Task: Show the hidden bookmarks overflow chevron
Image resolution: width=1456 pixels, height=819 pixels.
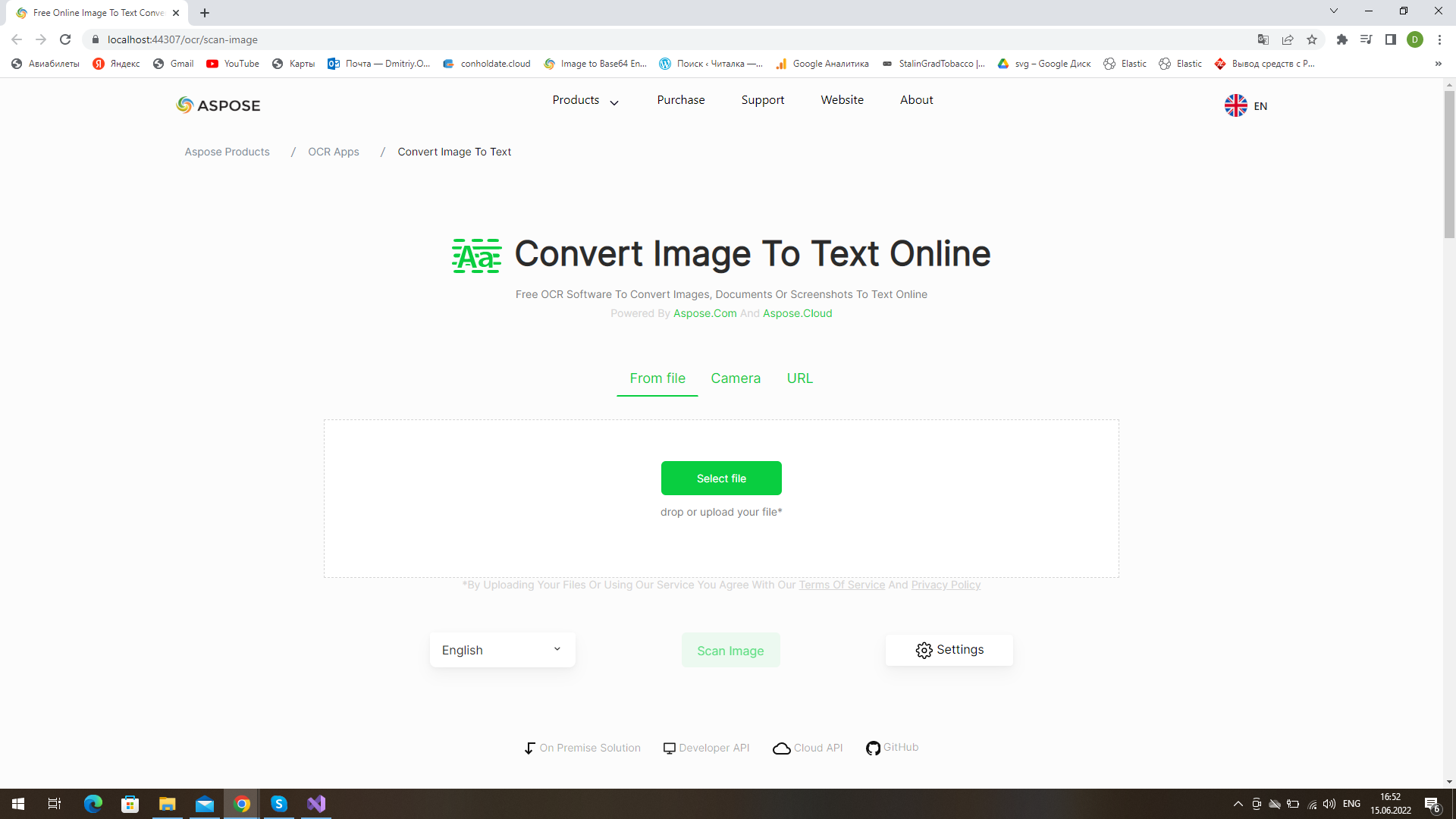Action: (1438, 64)
